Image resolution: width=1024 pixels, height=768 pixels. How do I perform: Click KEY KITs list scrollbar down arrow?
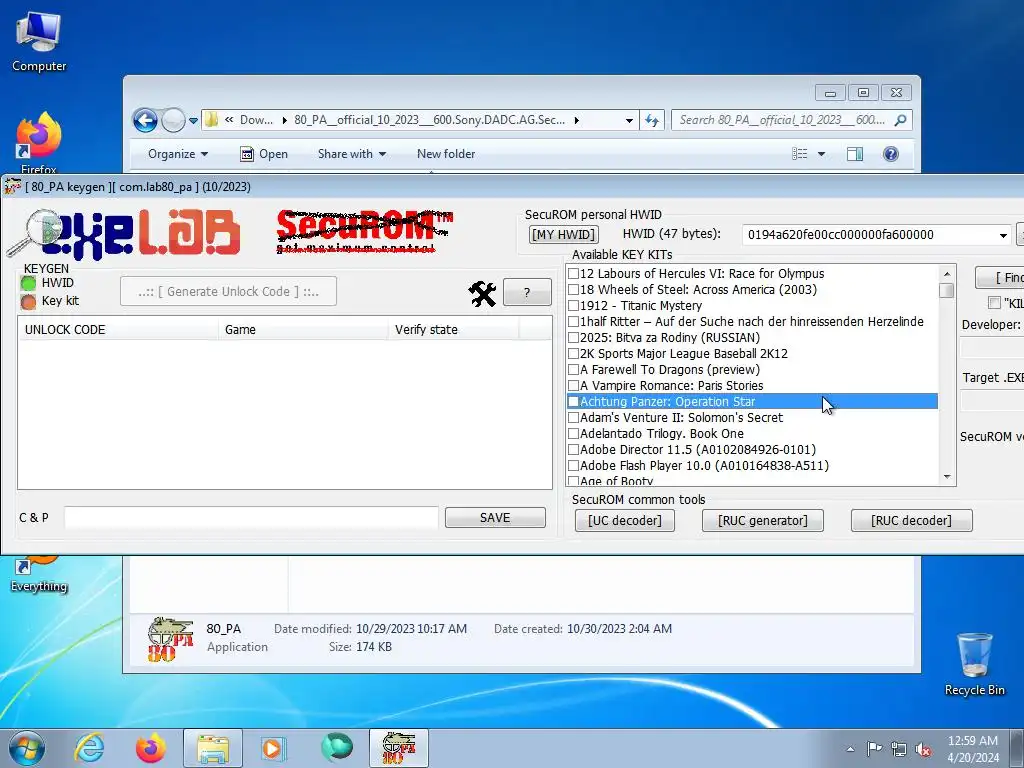point(947,477)
